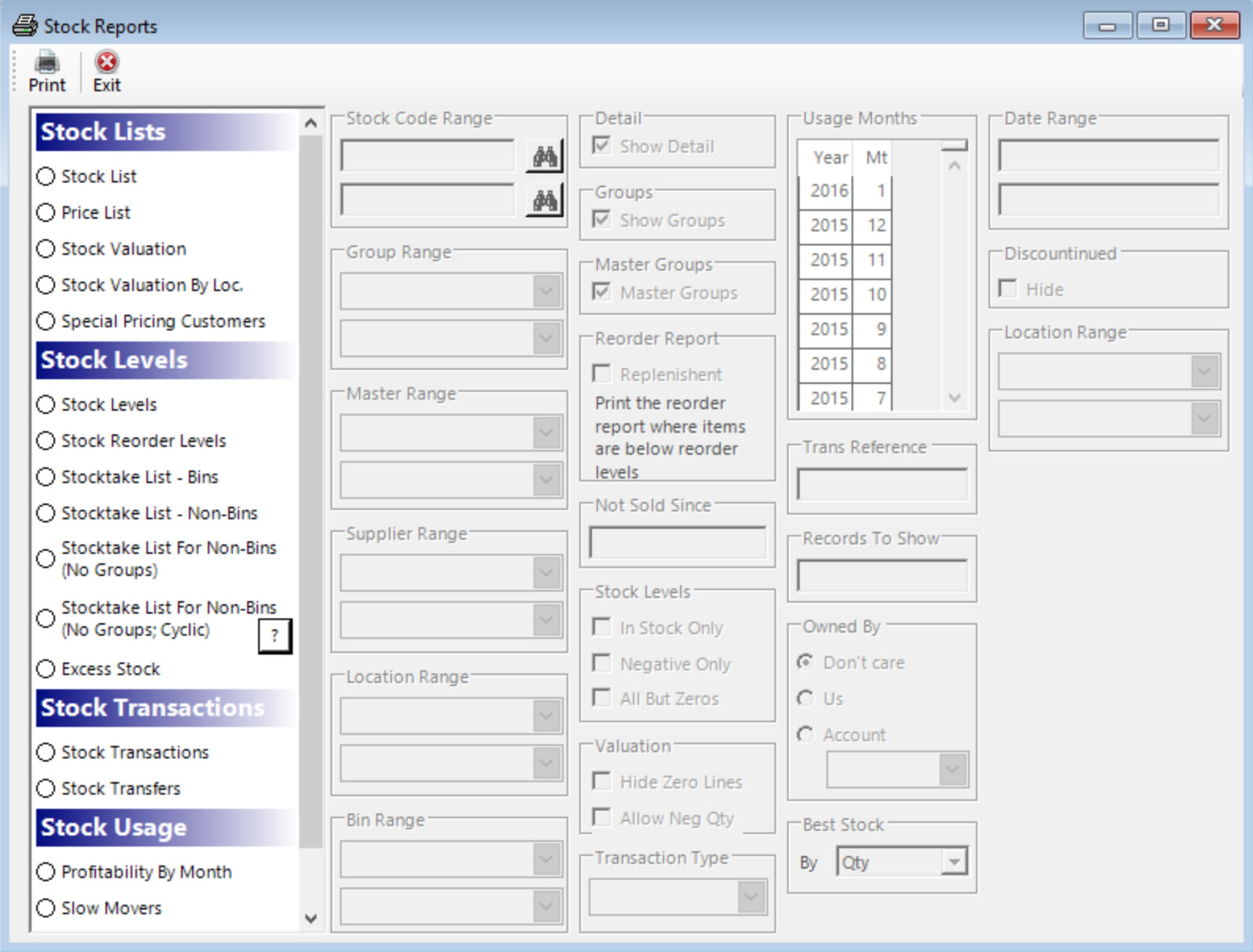Tick the Hide Zero Lines checkbox
Screen dimensions: 1253x952
(x=601, y=781)
